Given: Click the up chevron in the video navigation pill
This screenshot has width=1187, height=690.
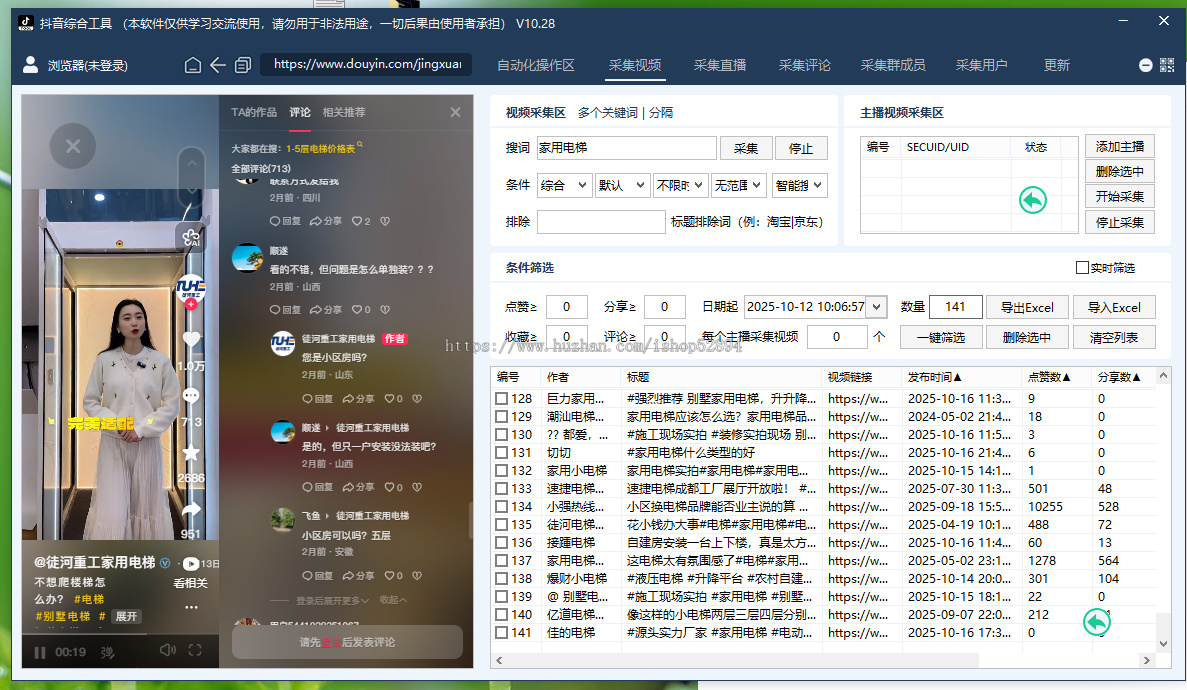Looking at the screenshot, I should pos(192,163).
